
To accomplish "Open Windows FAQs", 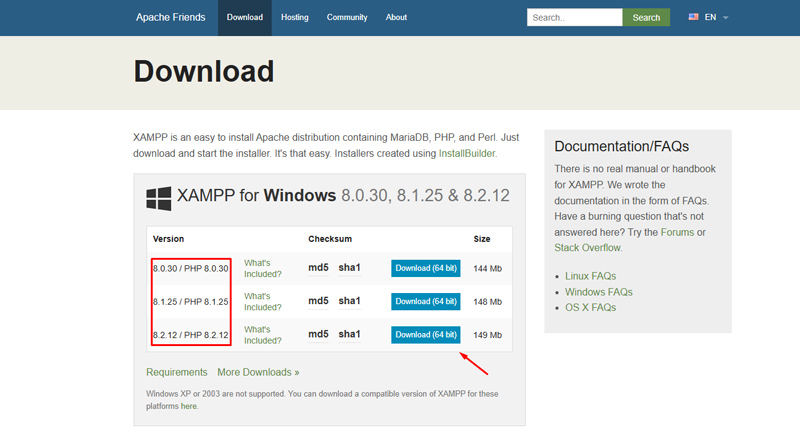I will click(x=598, y=292).
